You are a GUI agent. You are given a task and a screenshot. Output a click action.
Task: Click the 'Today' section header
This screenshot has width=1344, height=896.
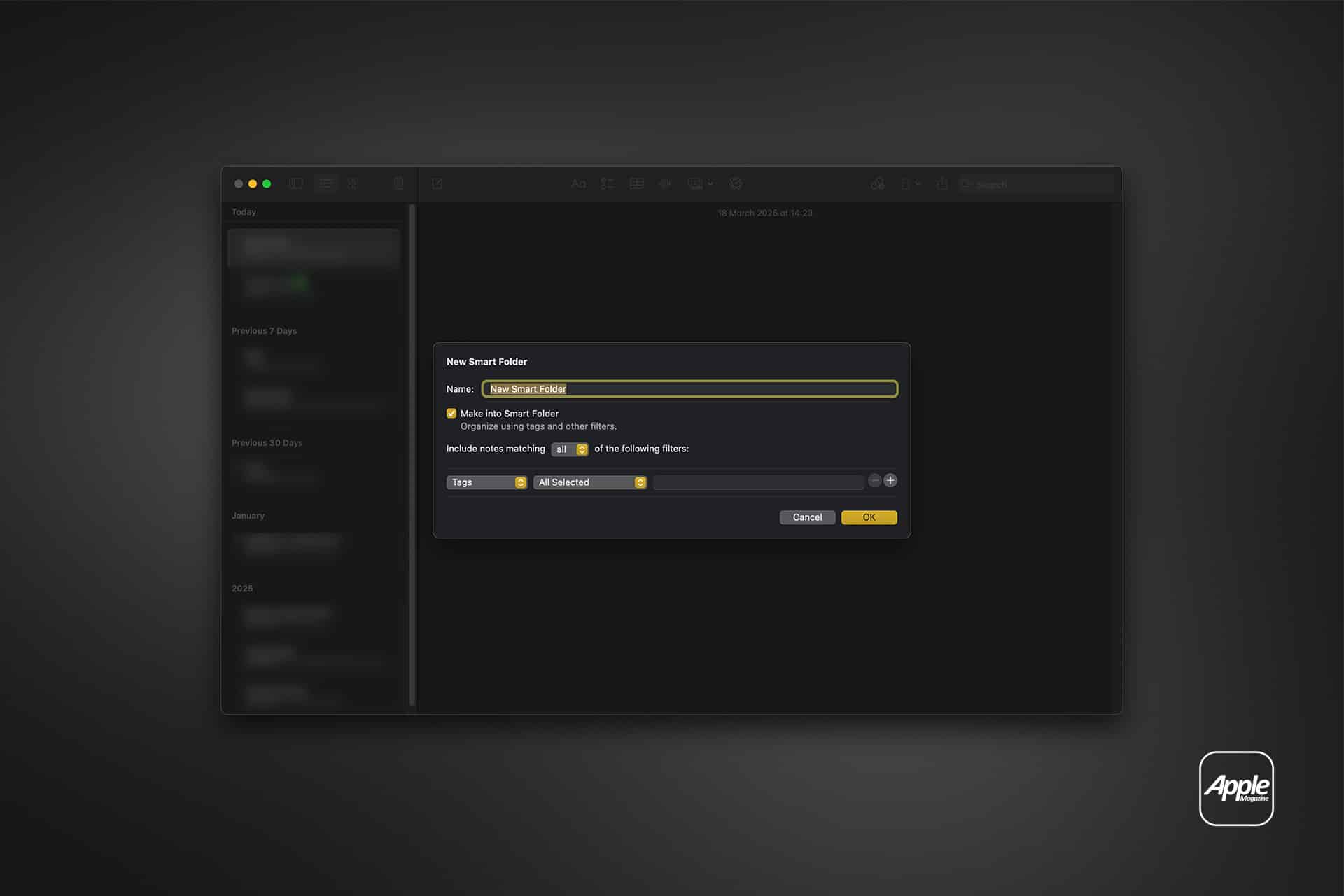[x=244, y=212]
